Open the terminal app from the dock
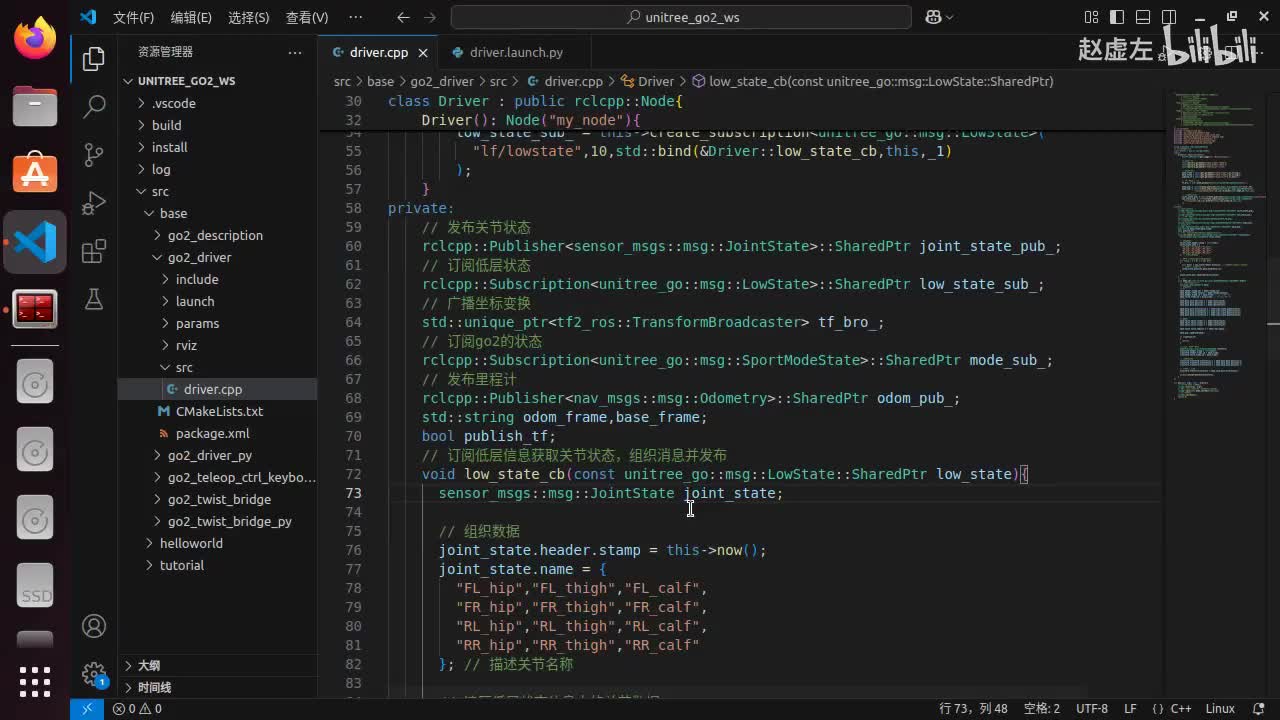1280x720 pixels. tap(35, 309)
